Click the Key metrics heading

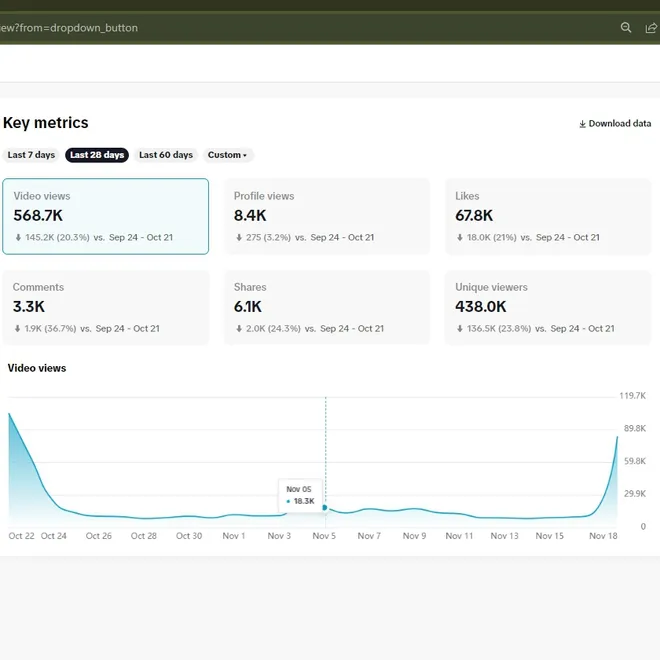(x=45, y=123)
